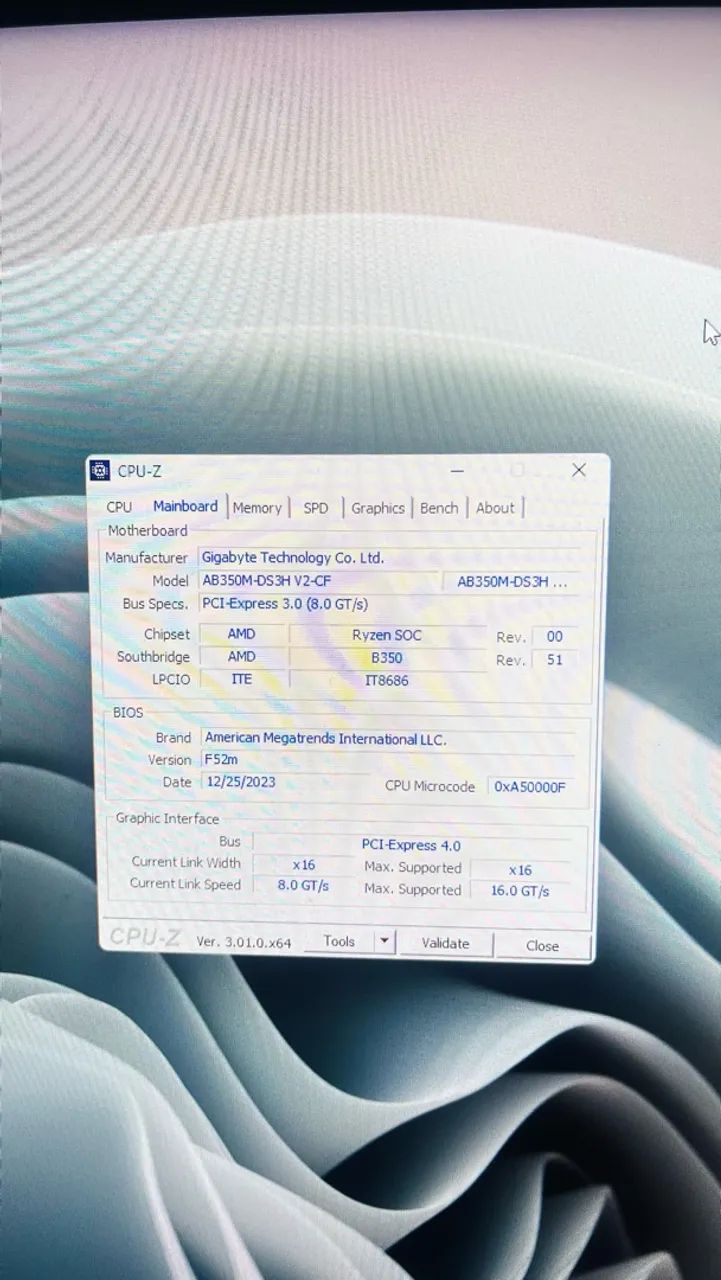
Task: Click Max. Supported link width x16
Action: (520, 870)
